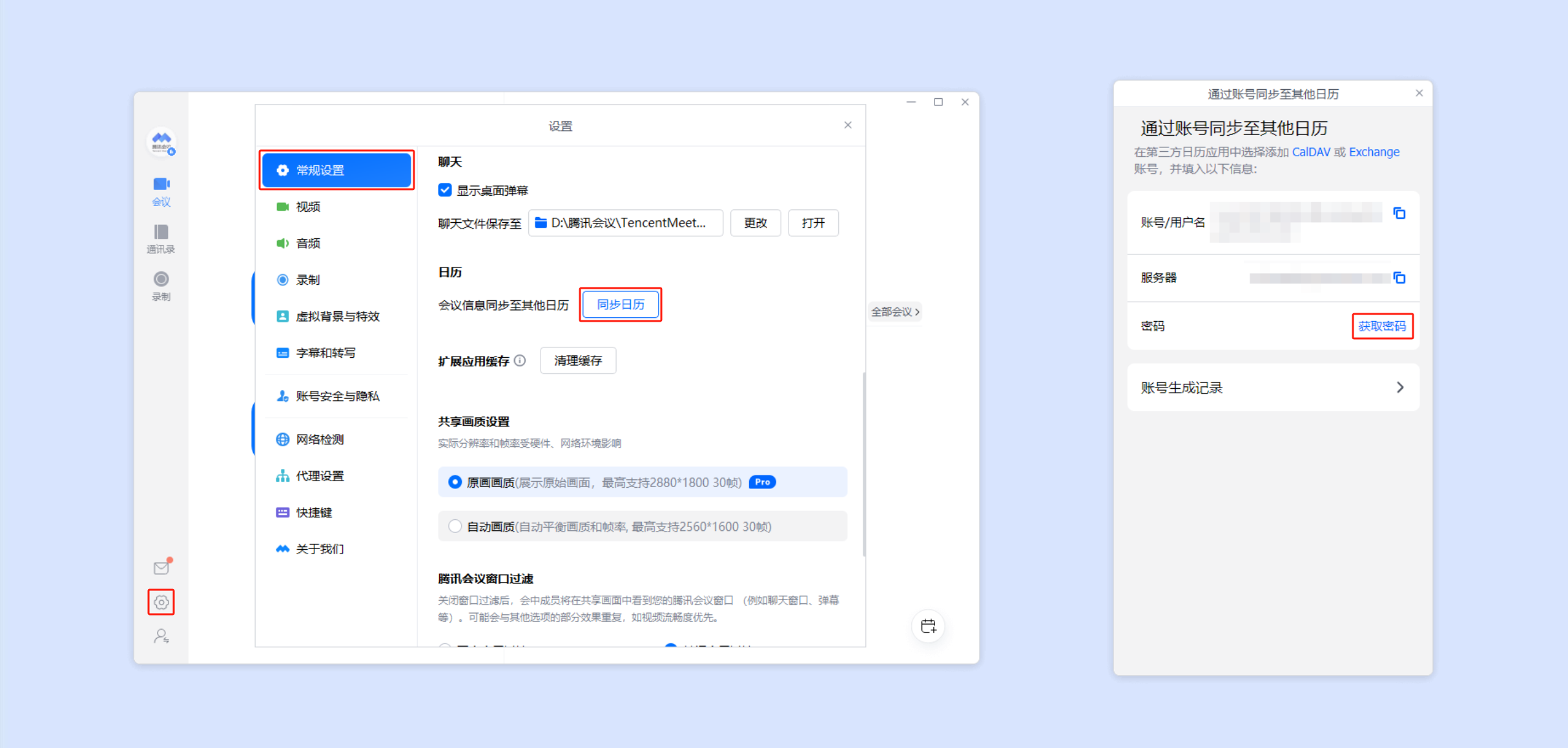Image resolution: width=1568 pixels, height=748 pixels.
Task: Open 网络检测 settings
Action: [336, 439]
